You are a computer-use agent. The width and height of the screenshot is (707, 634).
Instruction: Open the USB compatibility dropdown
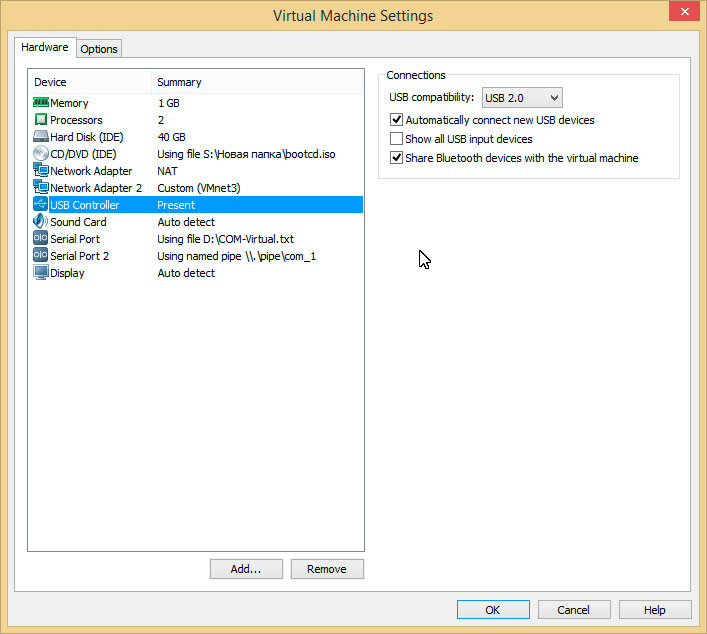click(522, 98)
